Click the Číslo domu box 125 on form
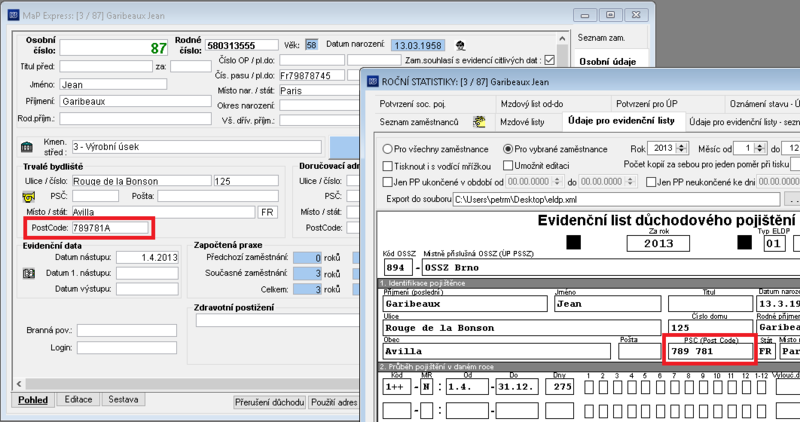This screenshot has height=422, width=800. [x=710, y=328]
